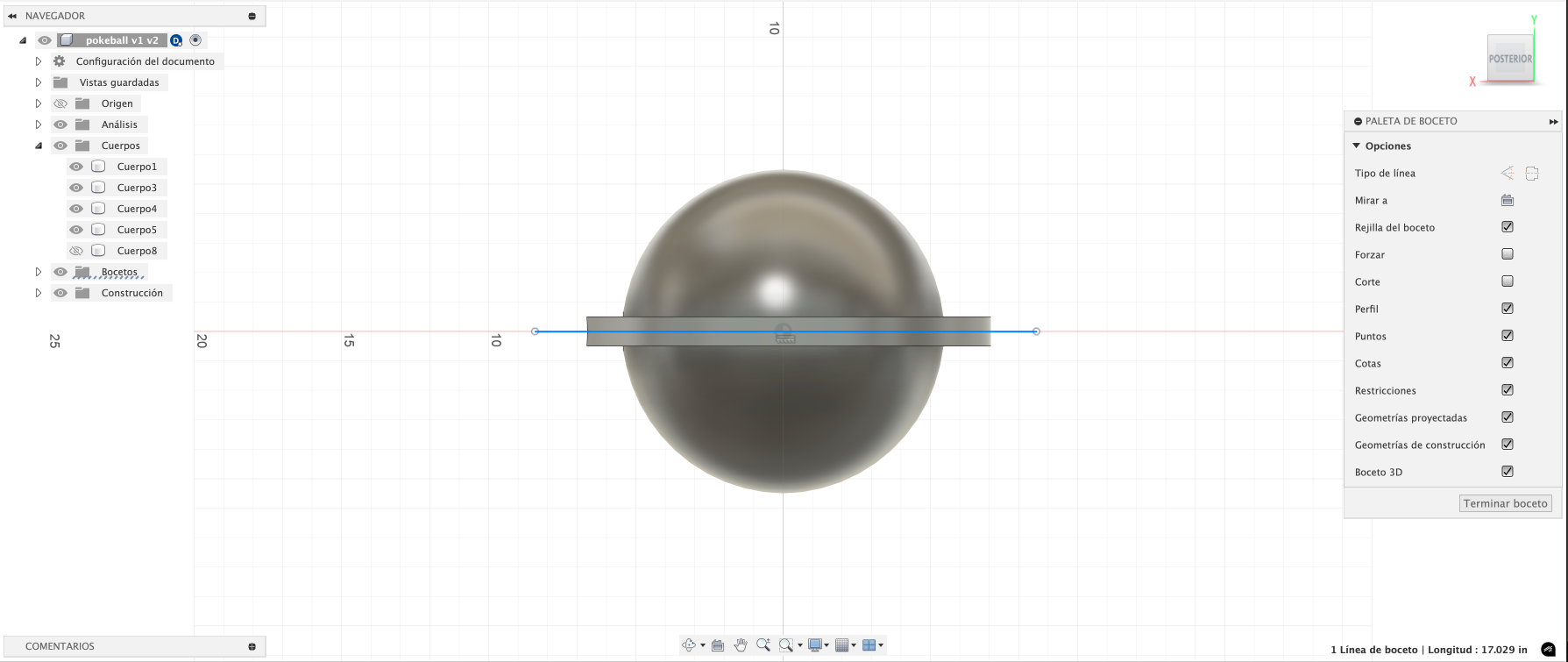Expand the Vistas guardadas node

(39, 82)
